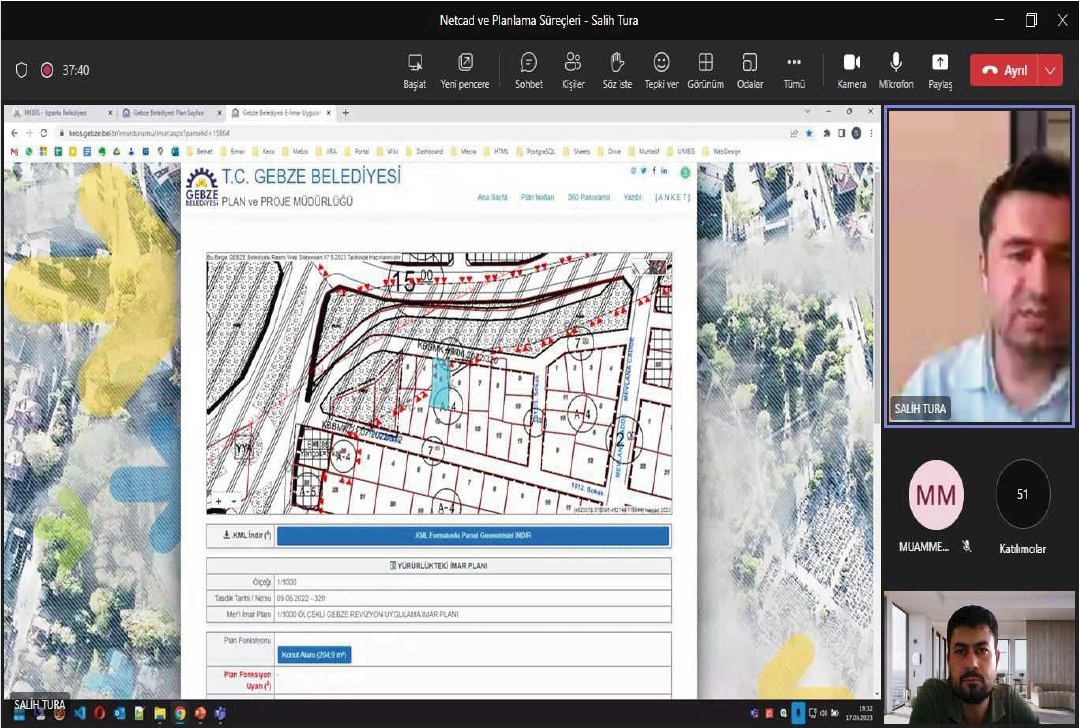Open the Gmail bookmark icon
This screenshot has height=728, width=1080.
pyautogui.click(x=14, y=152)
